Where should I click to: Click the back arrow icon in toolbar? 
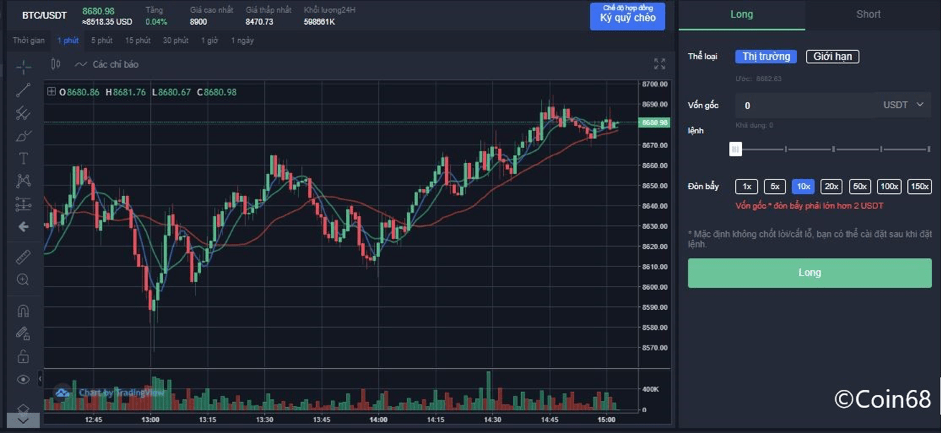[x=23, y=227]
